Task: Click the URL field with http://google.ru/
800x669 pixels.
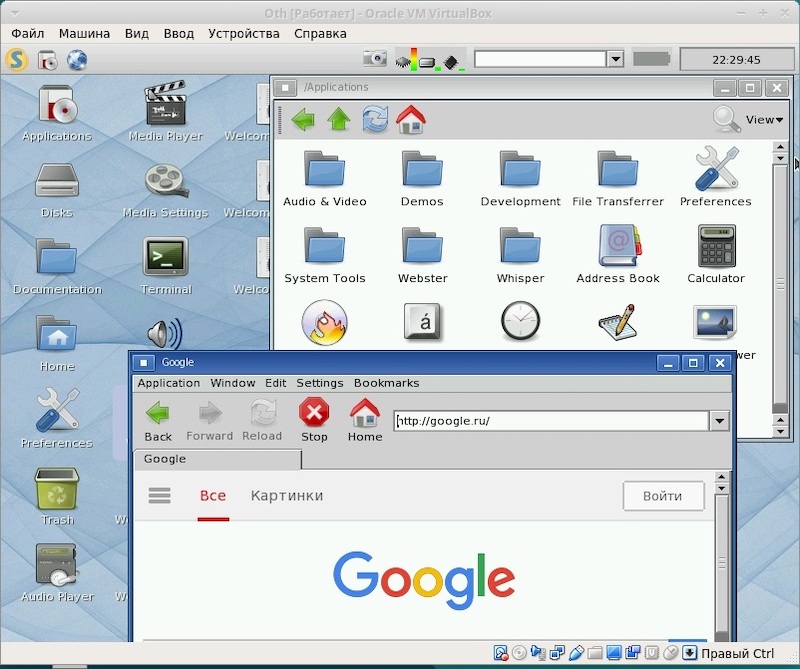Action: tap(550, 421)
